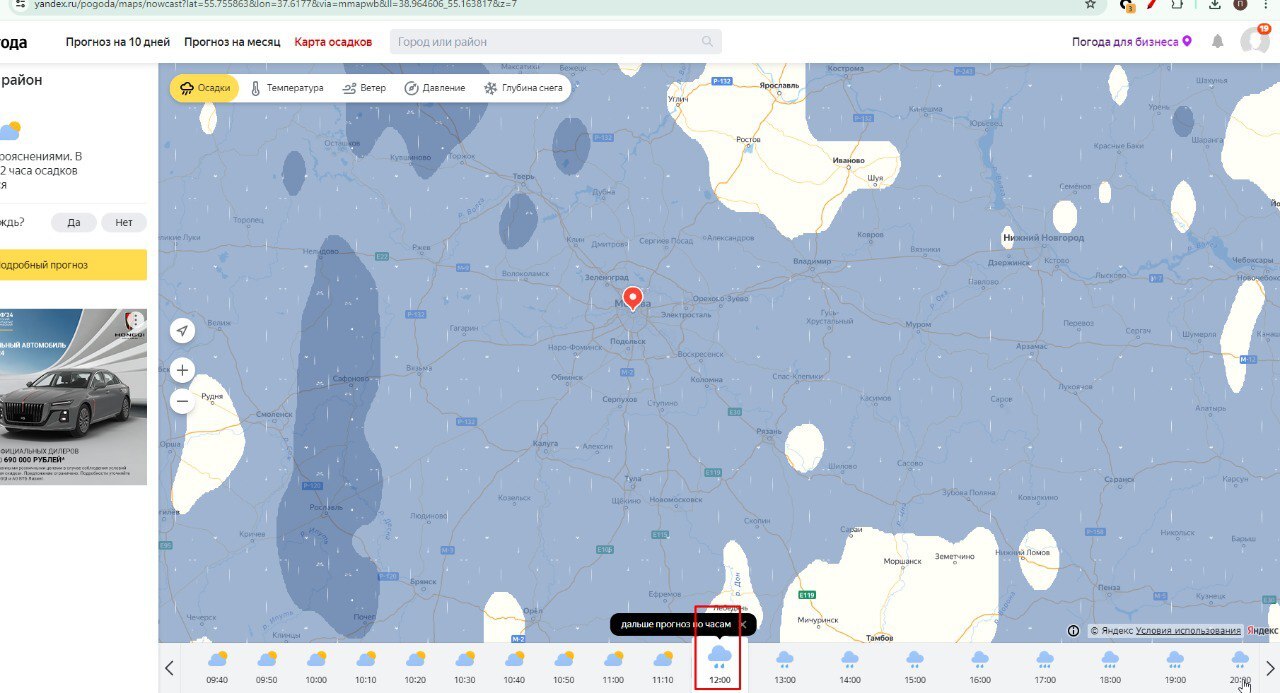
Task: Select the 10:30 timeline slot
Action: pyautogui.click(x=465, y=667)
